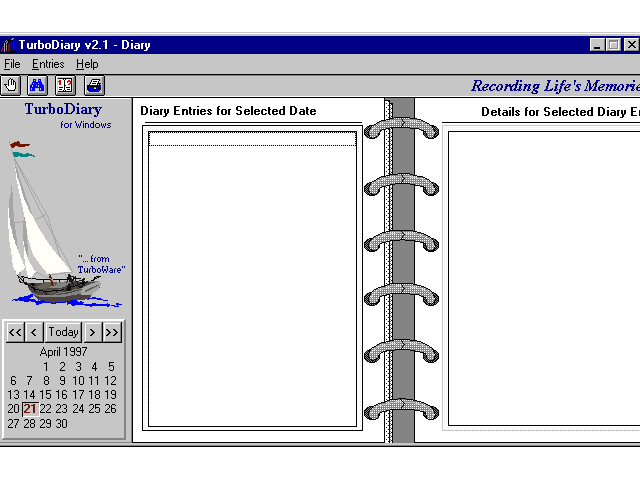Select April 21 in the calendar

tap(30, 409)
